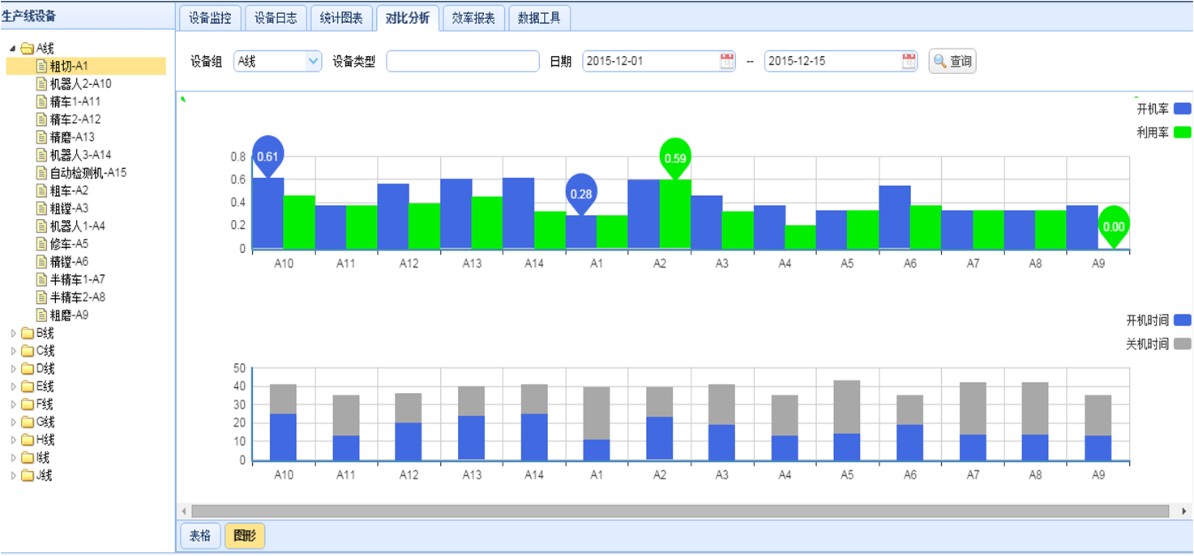Click document icon beside 精车1-A11
The height and width of the screenshot is (556, 1194).
coord(41,101)
